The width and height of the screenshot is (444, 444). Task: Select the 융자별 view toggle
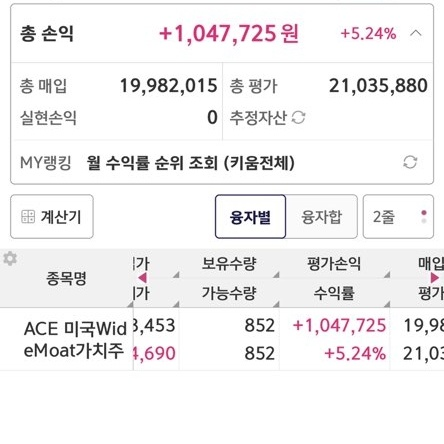[250, 217]
